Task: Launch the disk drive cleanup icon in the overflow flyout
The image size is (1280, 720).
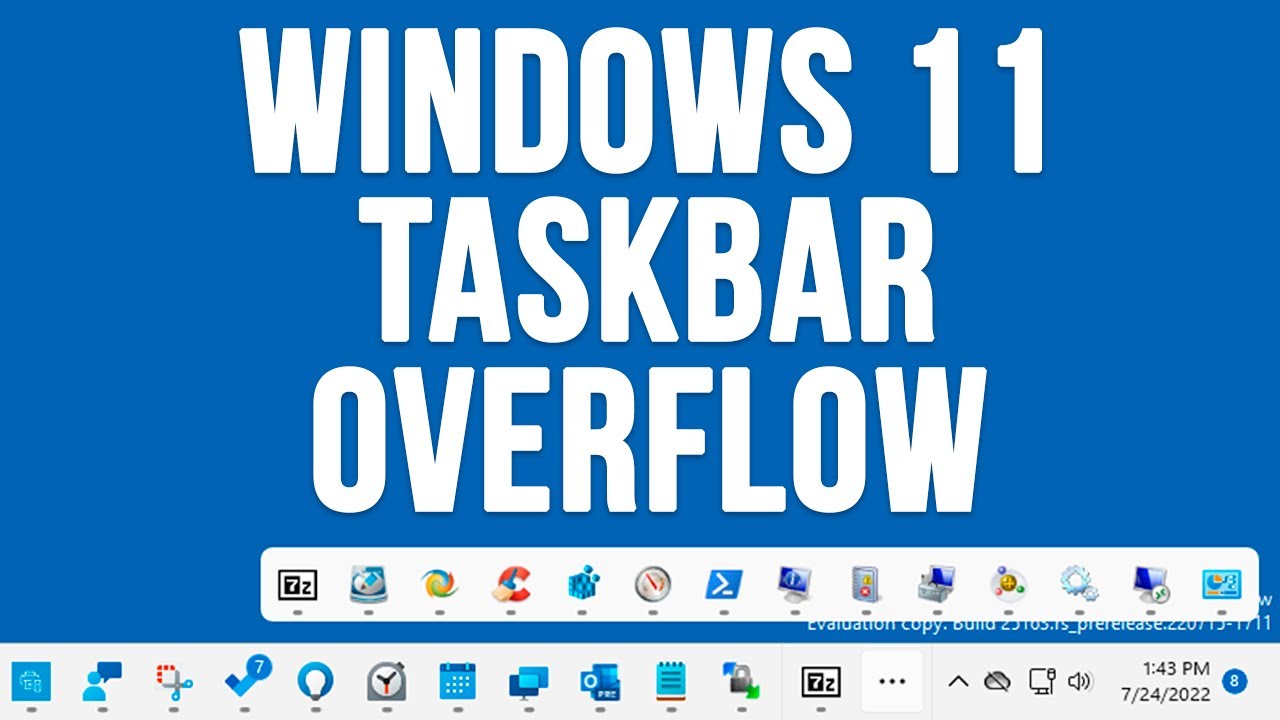Action: tap(368, 585)
